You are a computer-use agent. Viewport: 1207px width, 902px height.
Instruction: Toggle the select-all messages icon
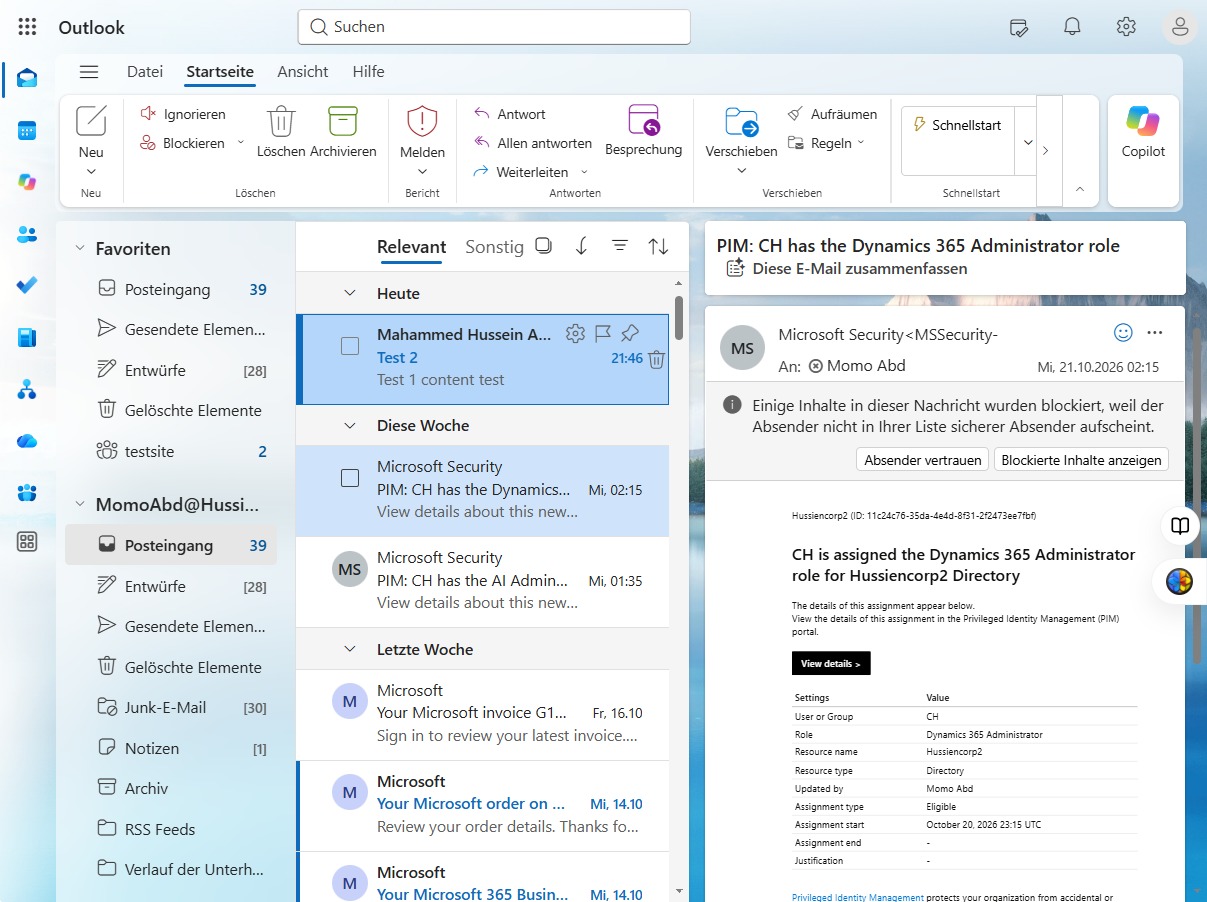(543, 246)
